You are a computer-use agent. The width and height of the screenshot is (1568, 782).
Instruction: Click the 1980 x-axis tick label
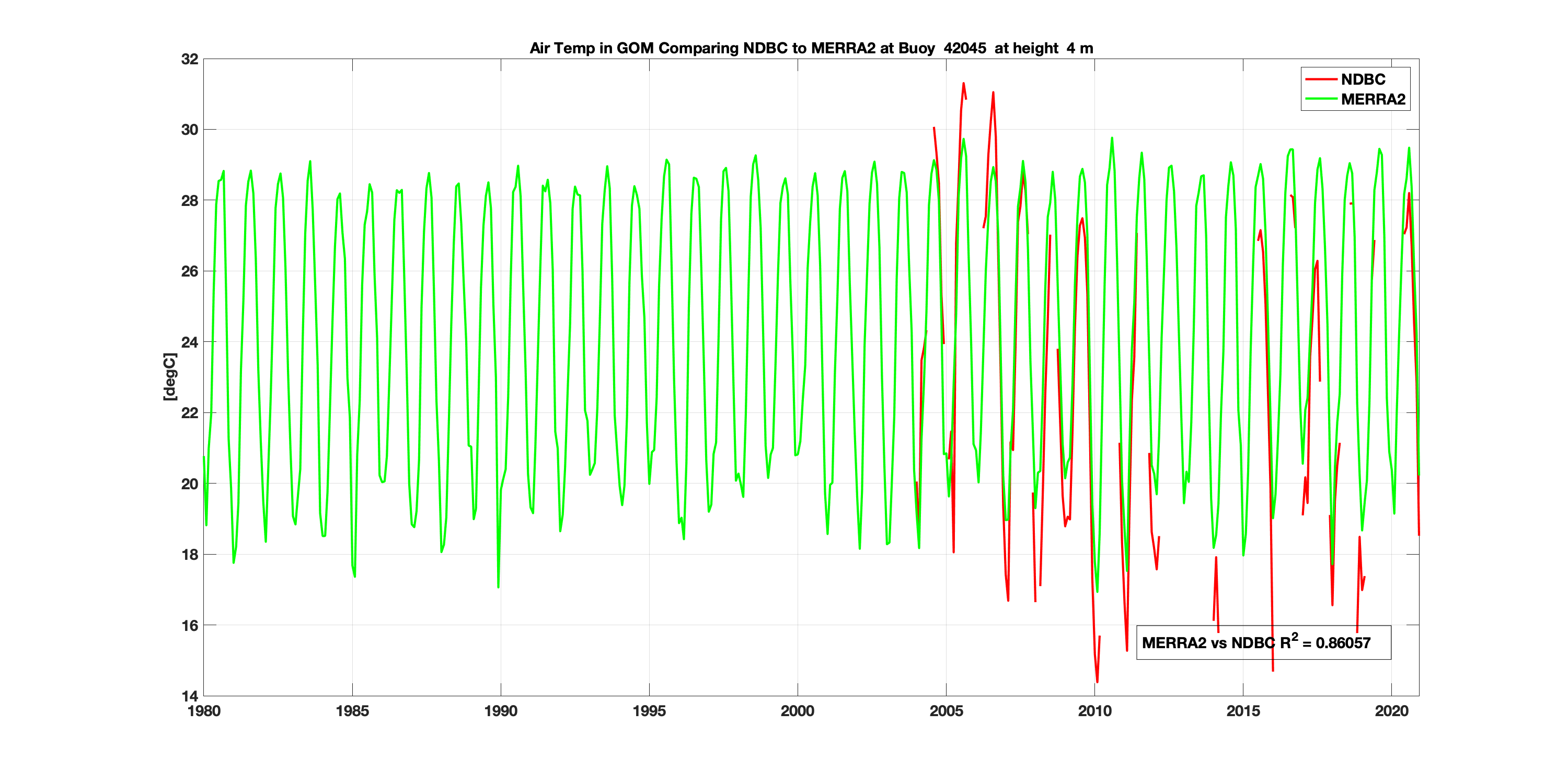(x=204, y=711)
